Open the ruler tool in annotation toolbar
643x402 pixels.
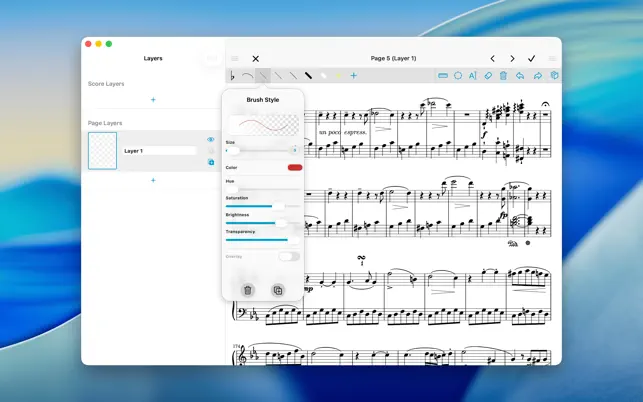coord(443,75)
